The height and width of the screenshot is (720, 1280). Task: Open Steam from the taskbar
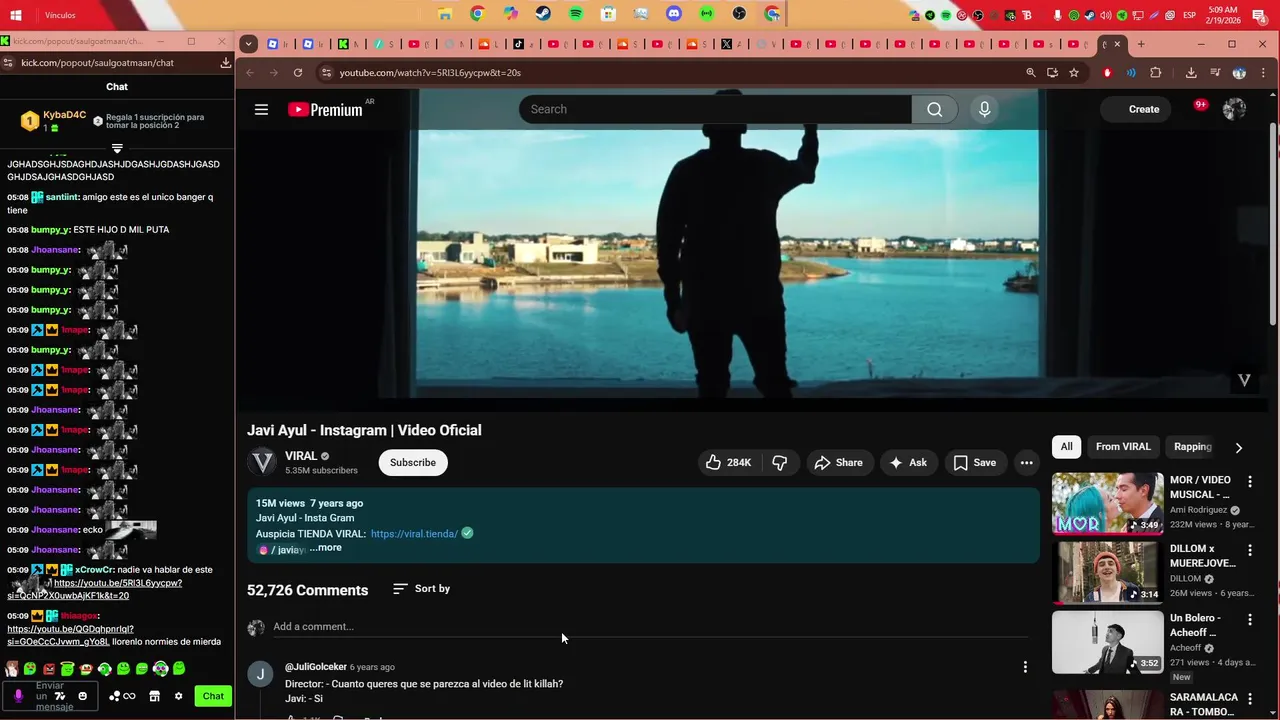pyautogui.click(x=542, y=14)
